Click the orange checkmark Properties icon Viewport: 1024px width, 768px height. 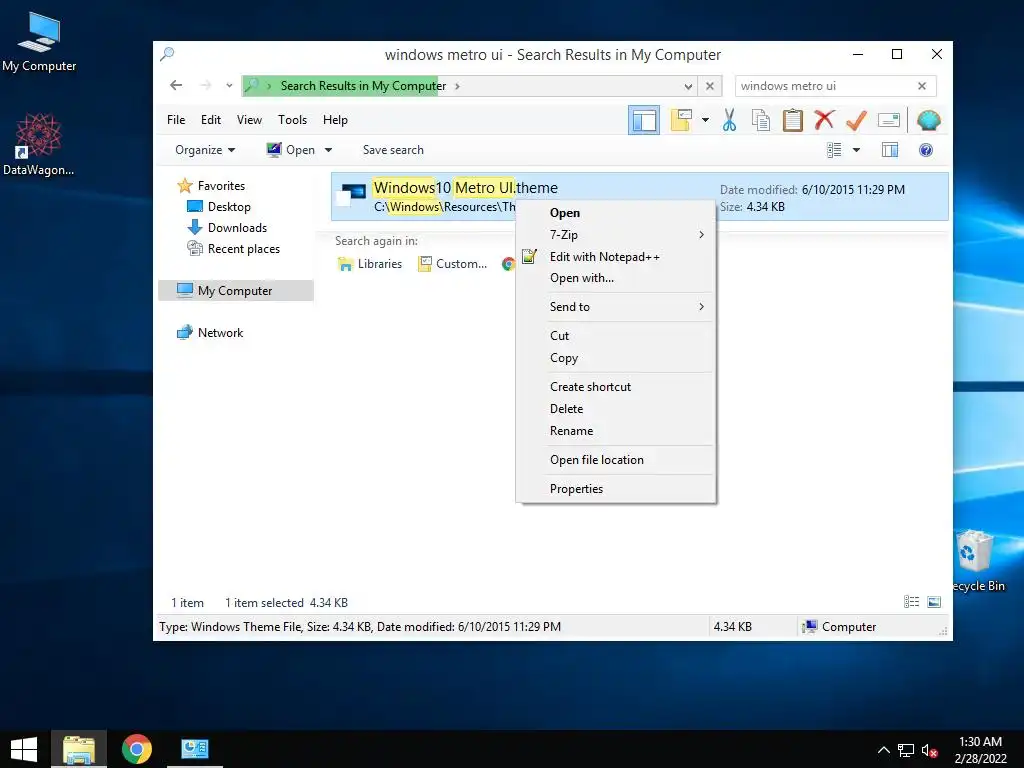tap(856, 120)
